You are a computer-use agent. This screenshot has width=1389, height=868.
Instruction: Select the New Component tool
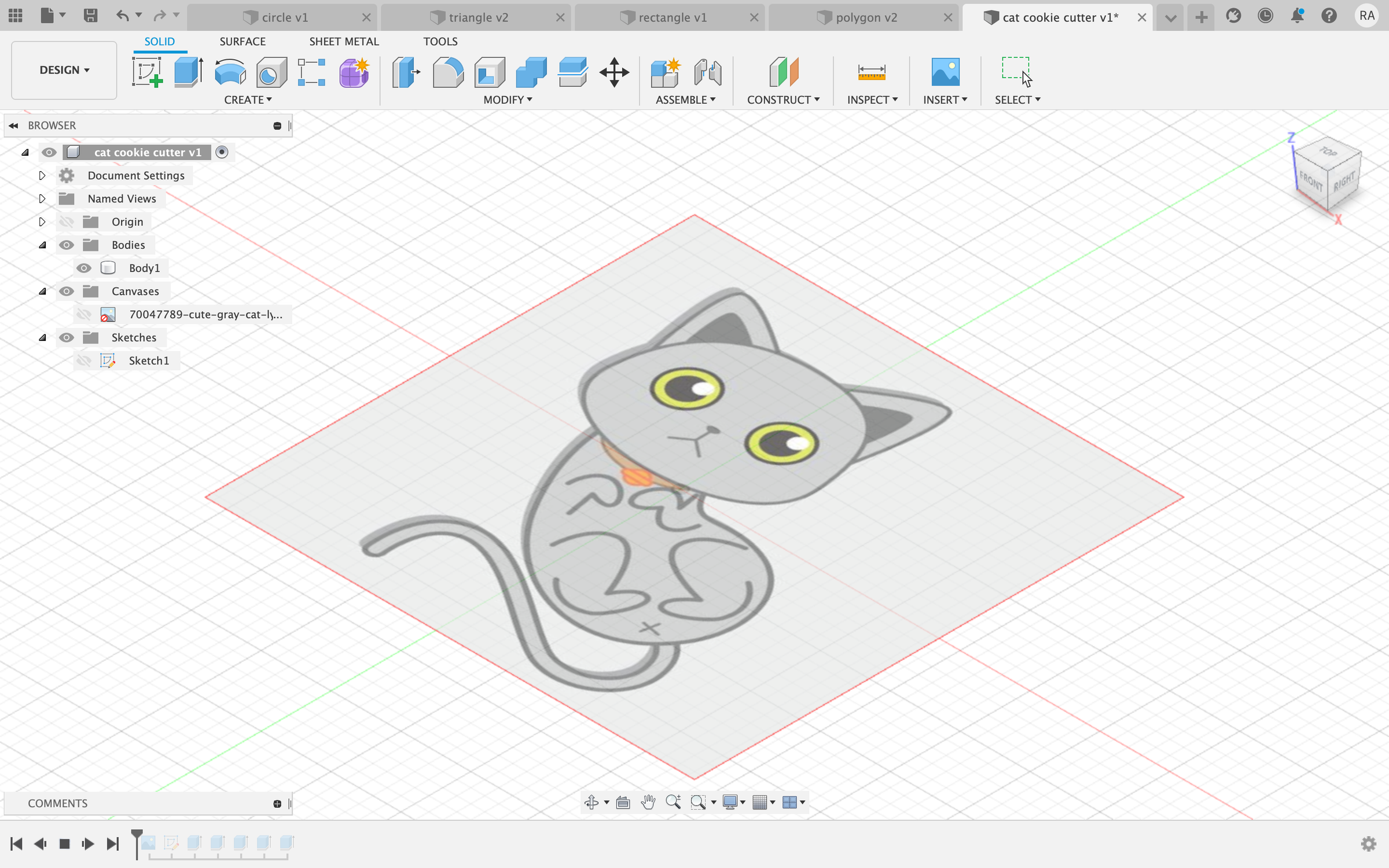[665, 72]
